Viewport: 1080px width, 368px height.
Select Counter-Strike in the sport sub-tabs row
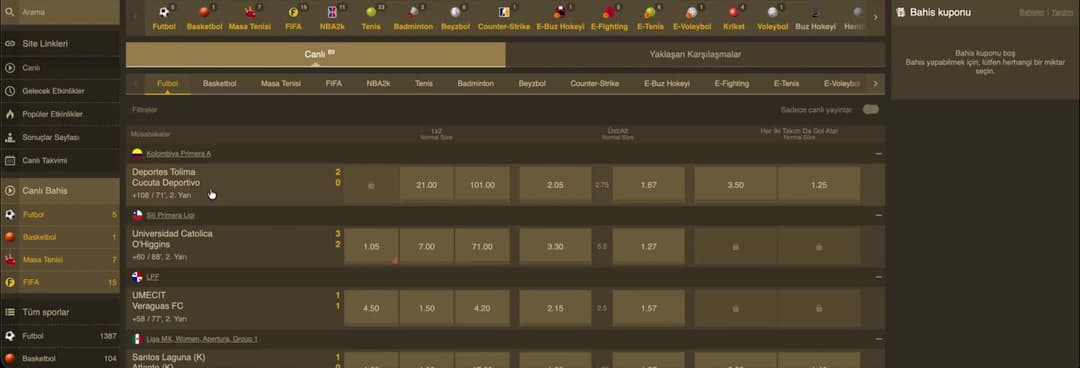click(594, 83)
